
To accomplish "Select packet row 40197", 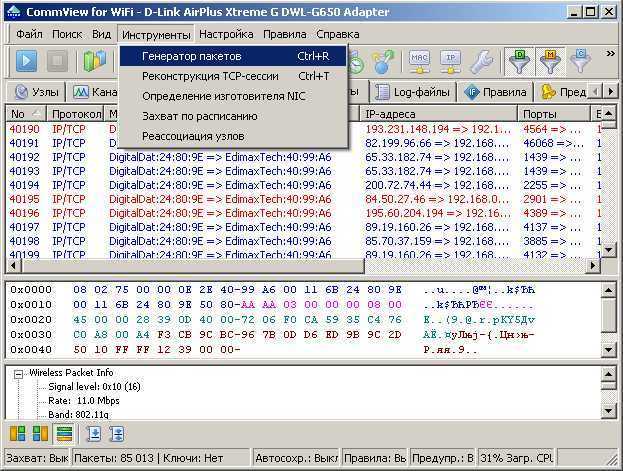I will [x=304, y=227].
